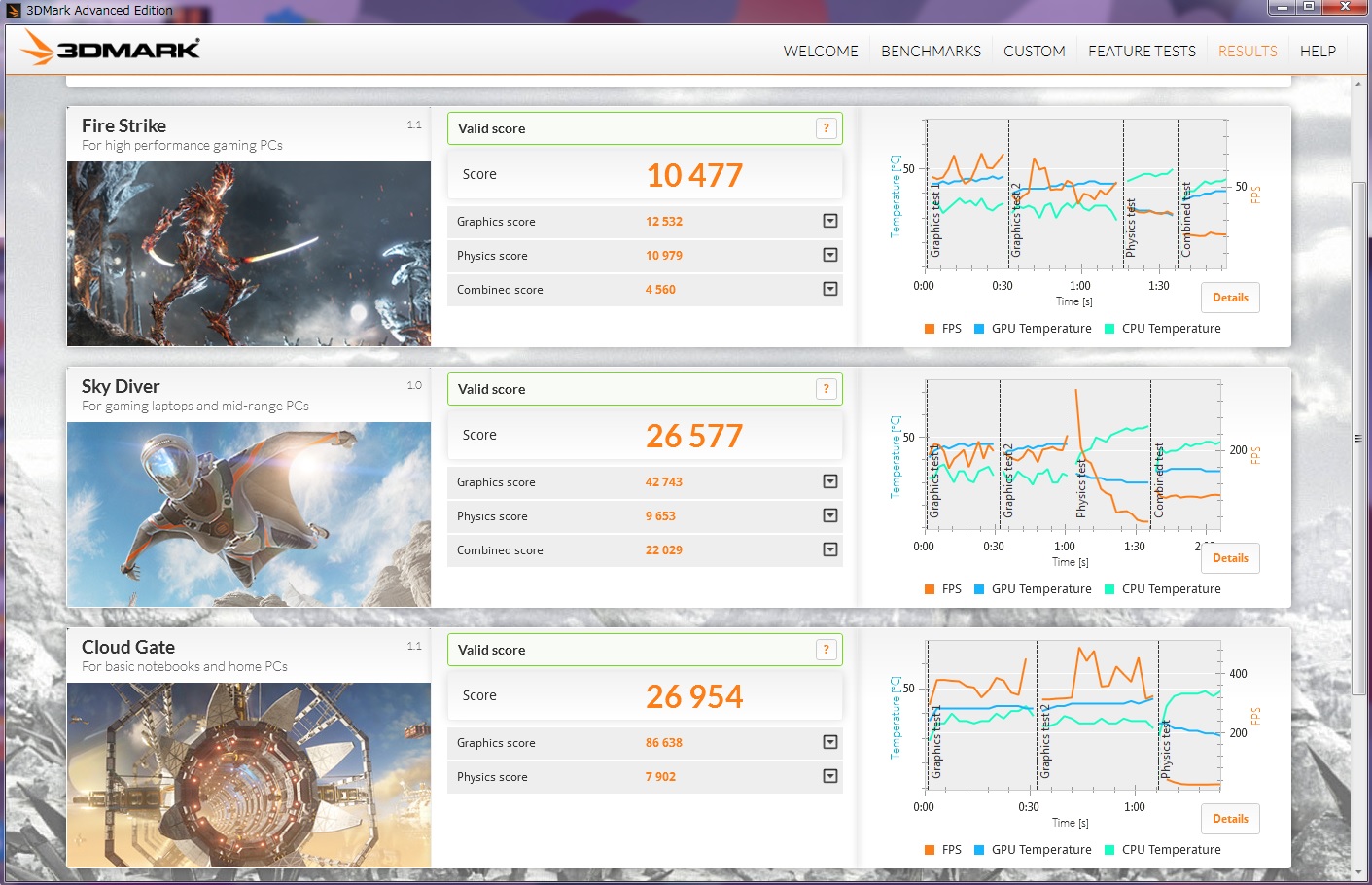The width and height of the screenshot is (1372, 885).
Task: Click Cloud Gate graphics value 86 638
Action: coord(664,743)
